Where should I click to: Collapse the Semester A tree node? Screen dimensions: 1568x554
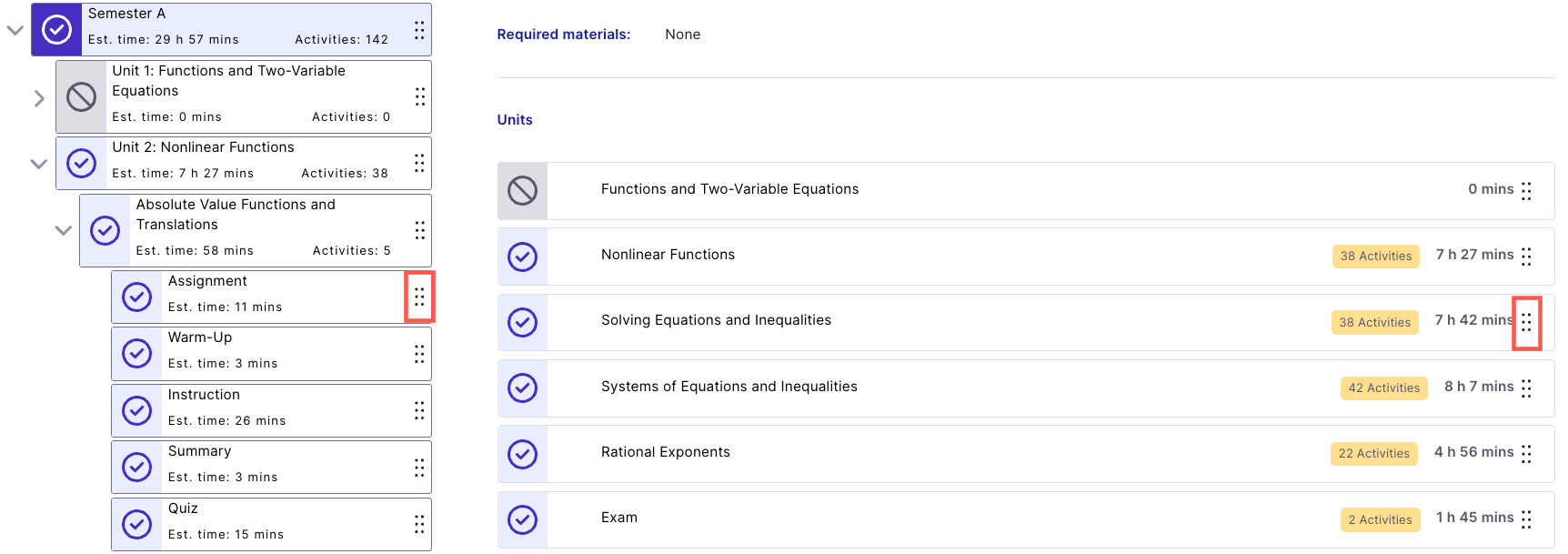[x=15, y=30]
